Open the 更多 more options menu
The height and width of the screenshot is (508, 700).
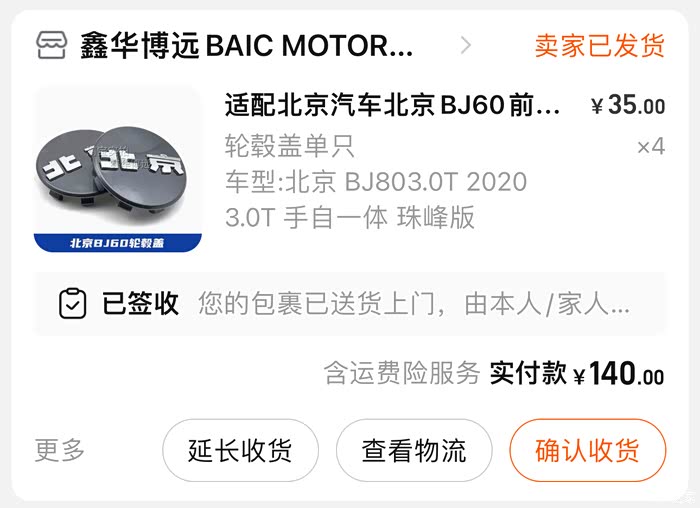pos(59,450)
